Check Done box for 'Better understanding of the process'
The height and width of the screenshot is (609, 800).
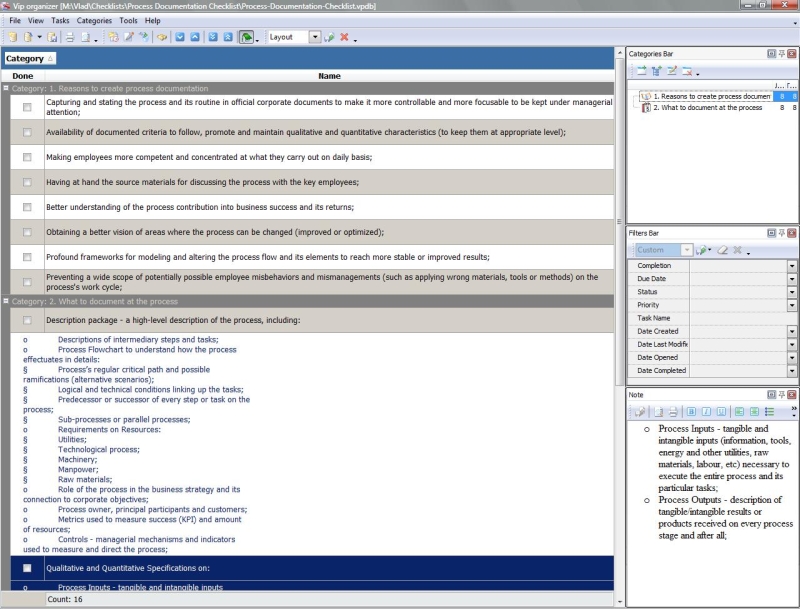tap(27, 207)
